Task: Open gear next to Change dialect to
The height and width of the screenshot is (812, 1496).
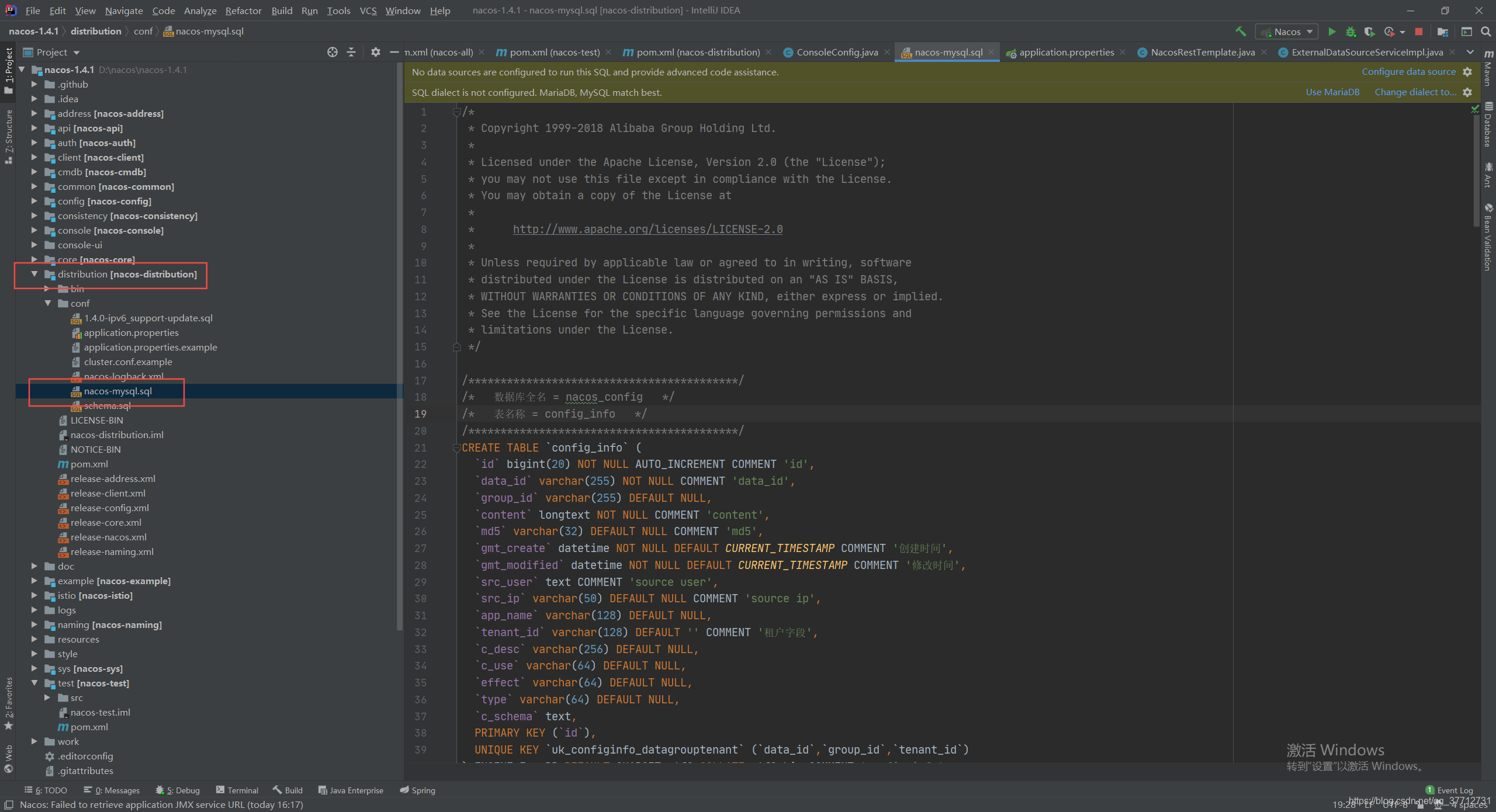Action: click(x=1467, y=92)
